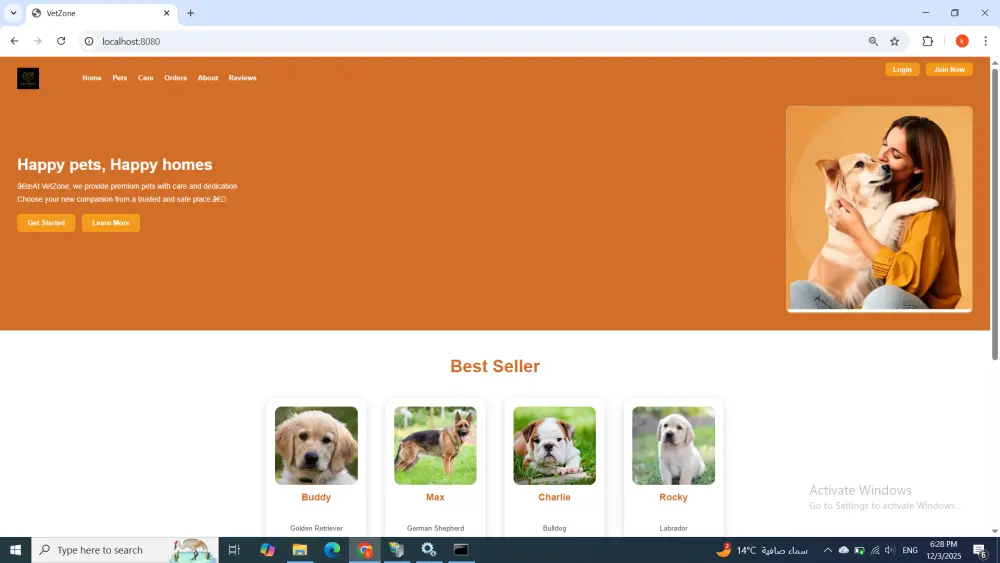The image size is (1000, 563).
Task: Open the zoom magnifier icon in address bar
Action: (x=873, y=41)
